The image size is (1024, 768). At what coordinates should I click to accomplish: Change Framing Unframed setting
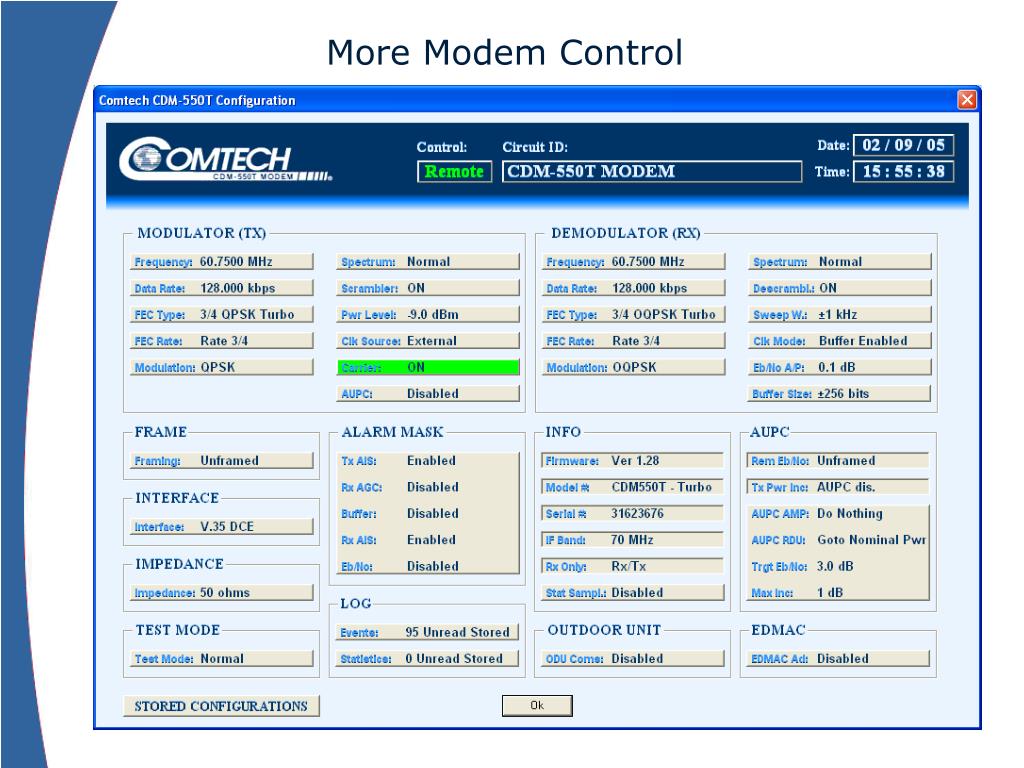pyautogui.click(x=222, y=461)
